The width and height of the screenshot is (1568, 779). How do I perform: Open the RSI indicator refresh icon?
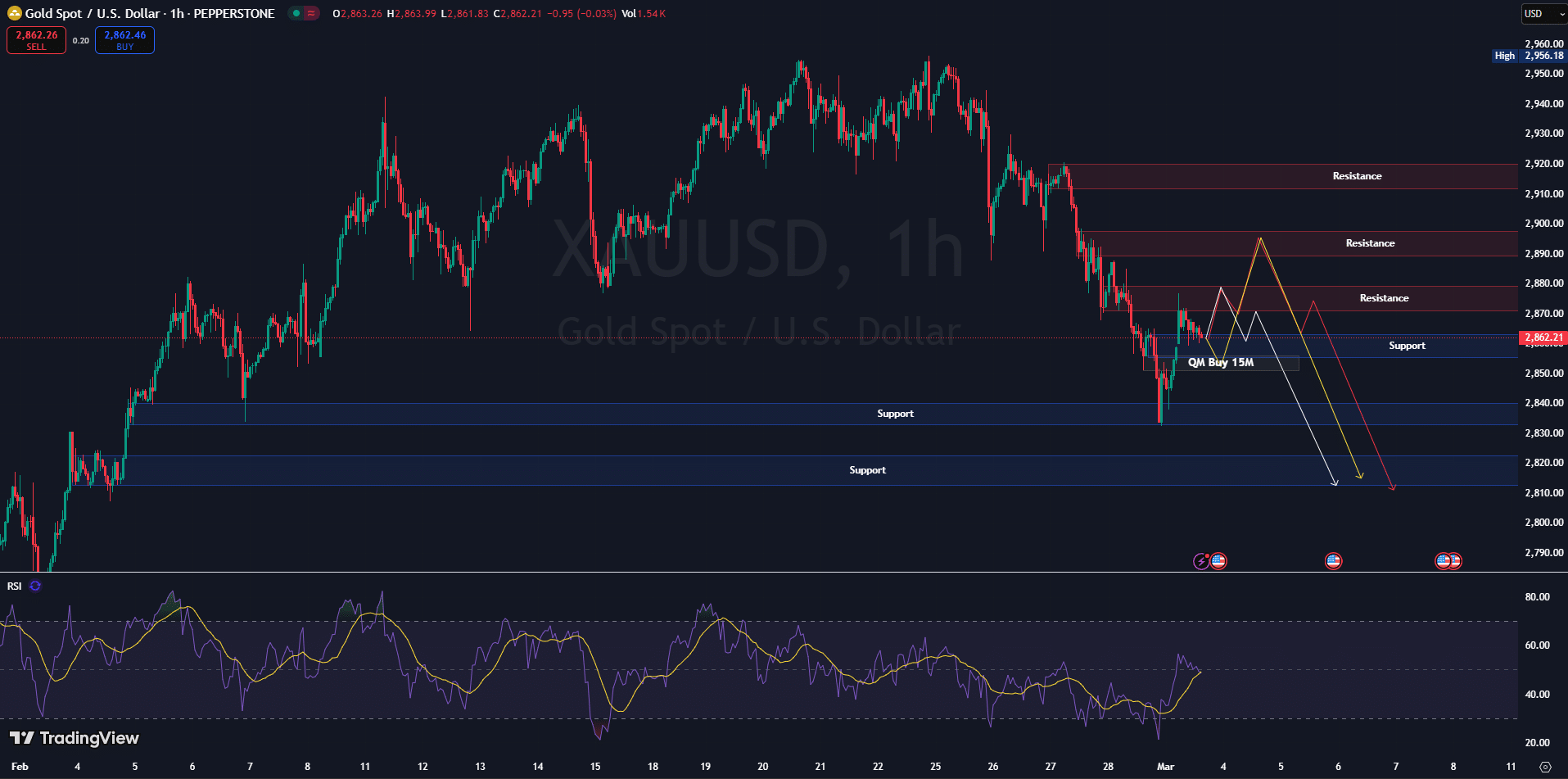tap(35, 586)
